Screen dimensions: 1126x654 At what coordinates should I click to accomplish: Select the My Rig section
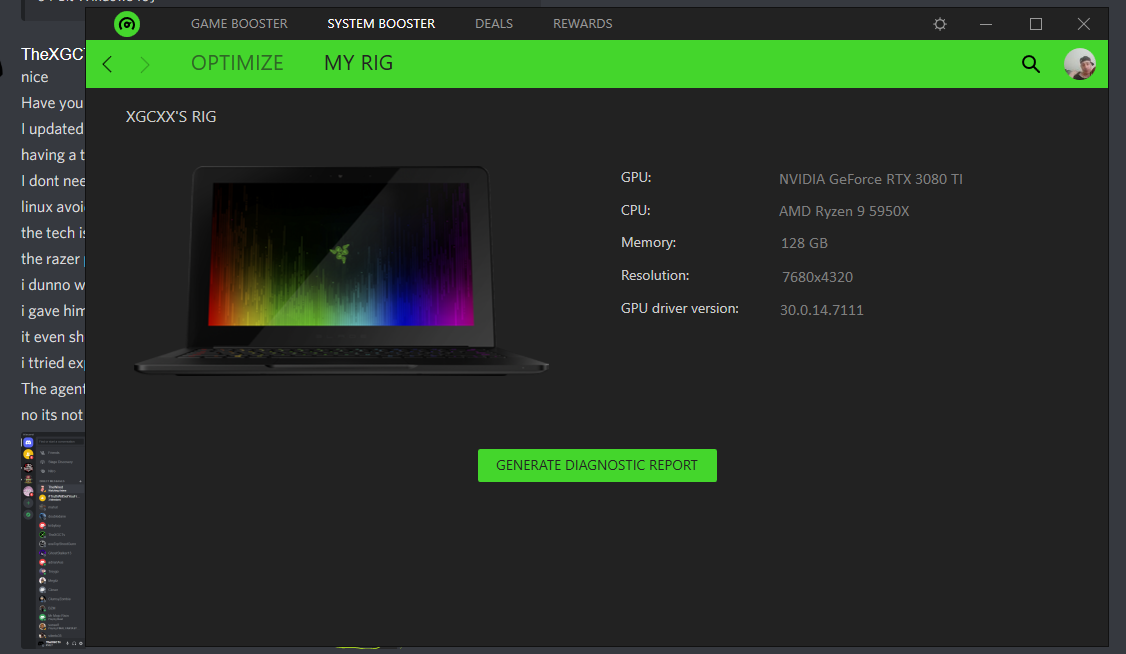[358, 64]
